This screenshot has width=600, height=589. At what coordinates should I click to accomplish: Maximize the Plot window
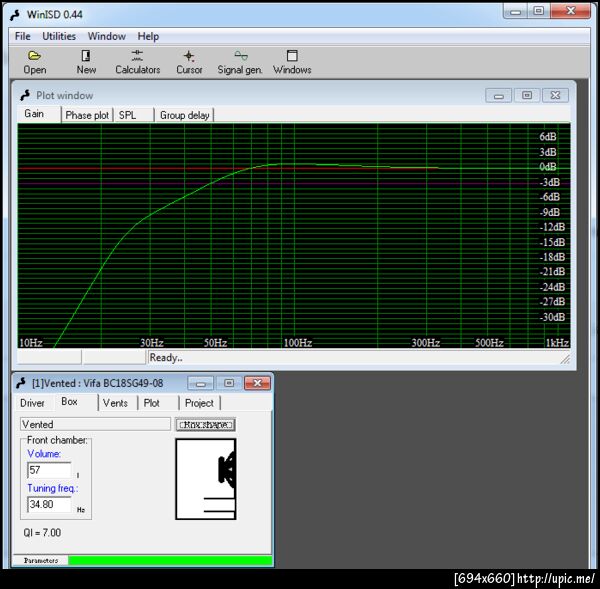pyautogui.click(x=527, y=95)
